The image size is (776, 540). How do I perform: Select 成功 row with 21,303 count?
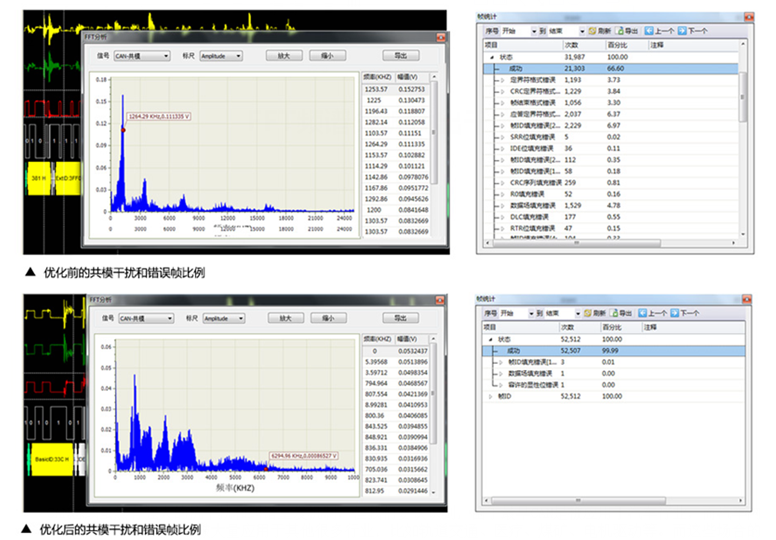(x=611, y=69)
